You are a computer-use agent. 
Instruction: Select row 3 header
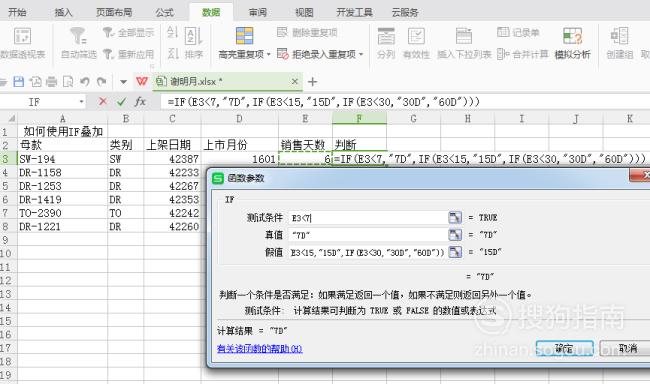8,159
